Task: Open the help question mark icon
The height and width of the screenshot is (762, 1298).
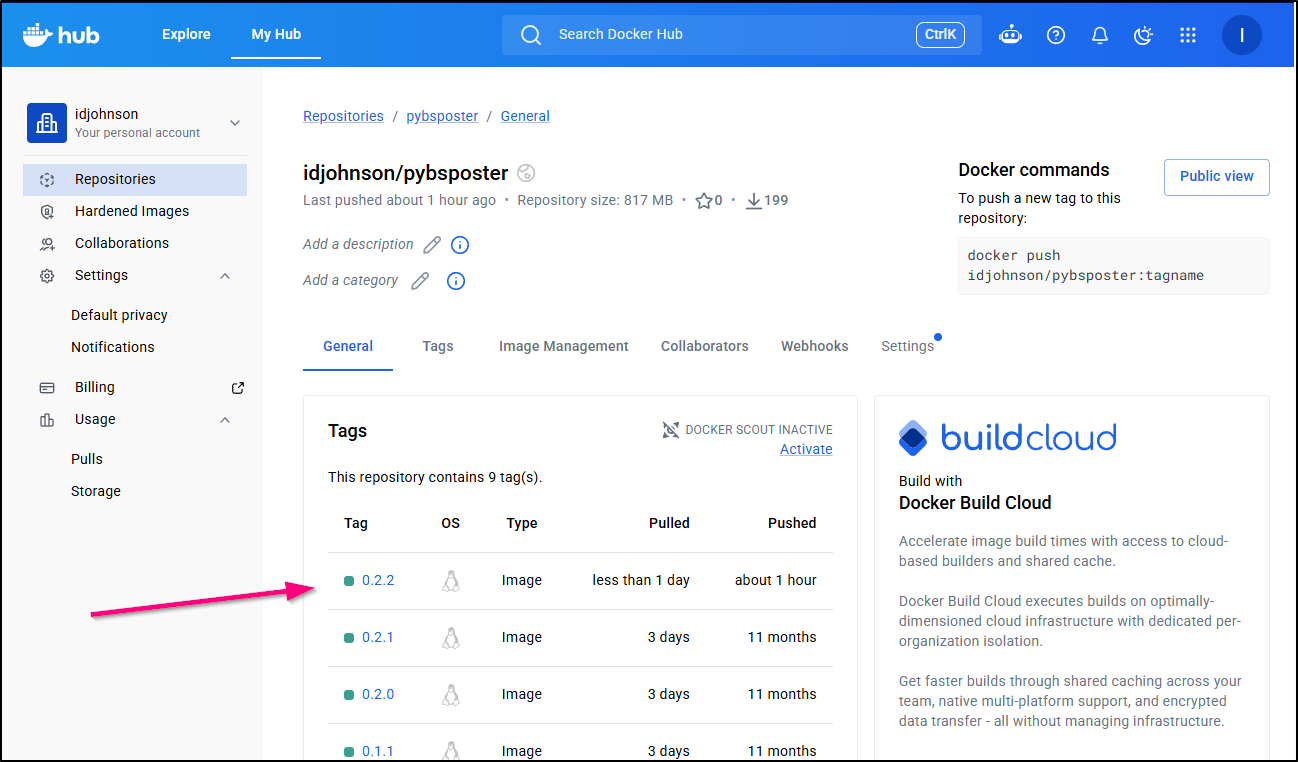Action: (x=1056, y=35)
